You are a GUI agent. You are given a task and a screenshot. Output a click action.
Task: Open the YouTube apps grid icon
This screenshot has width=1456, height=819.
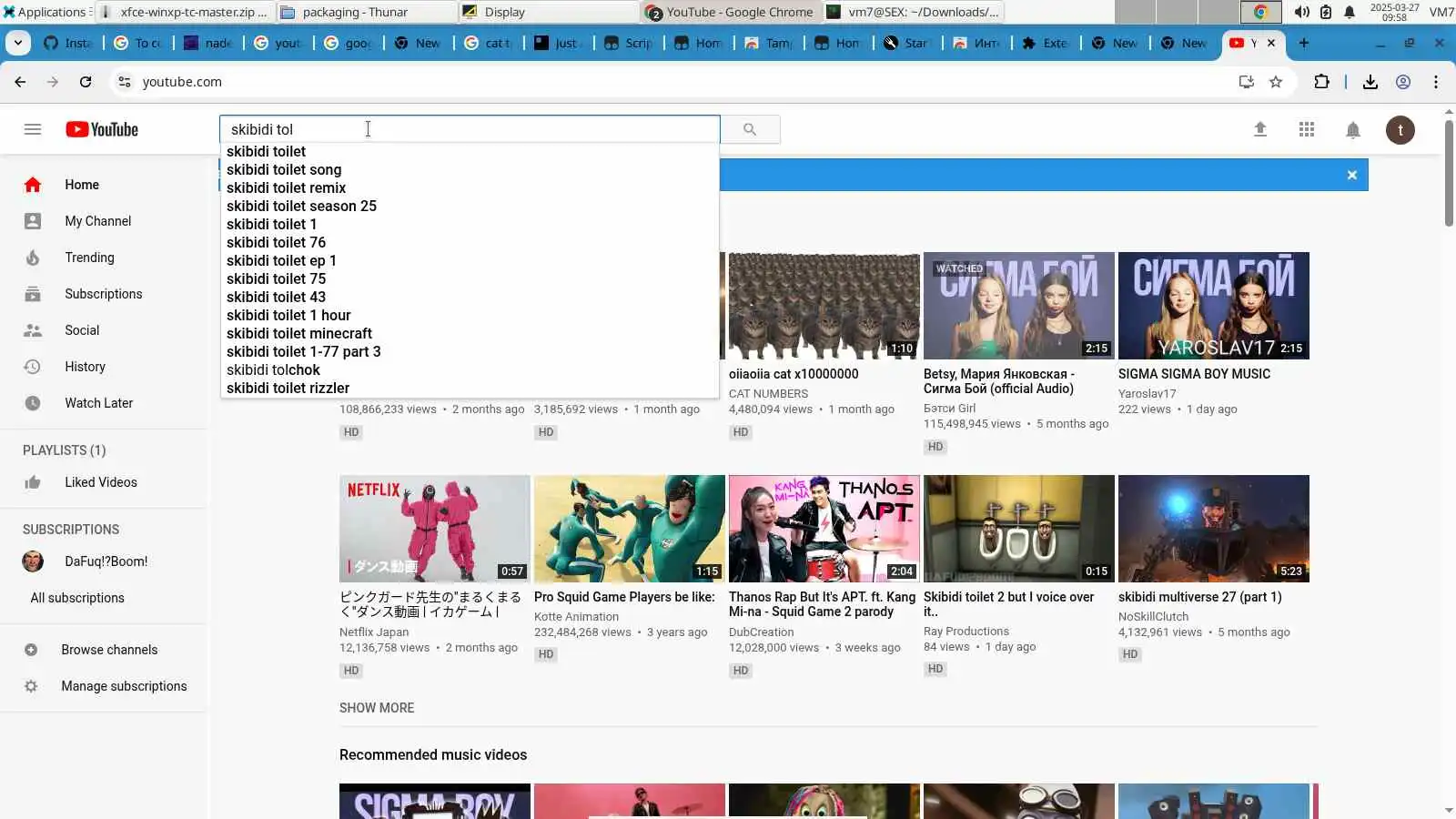pyautogui.click(x=1307, y=129)
